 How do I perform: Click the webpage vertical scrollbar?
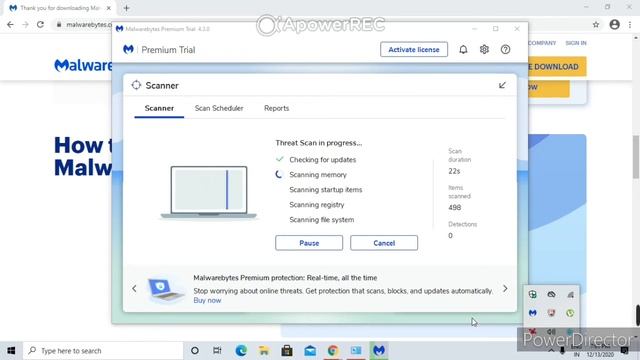tap(636, 157)
